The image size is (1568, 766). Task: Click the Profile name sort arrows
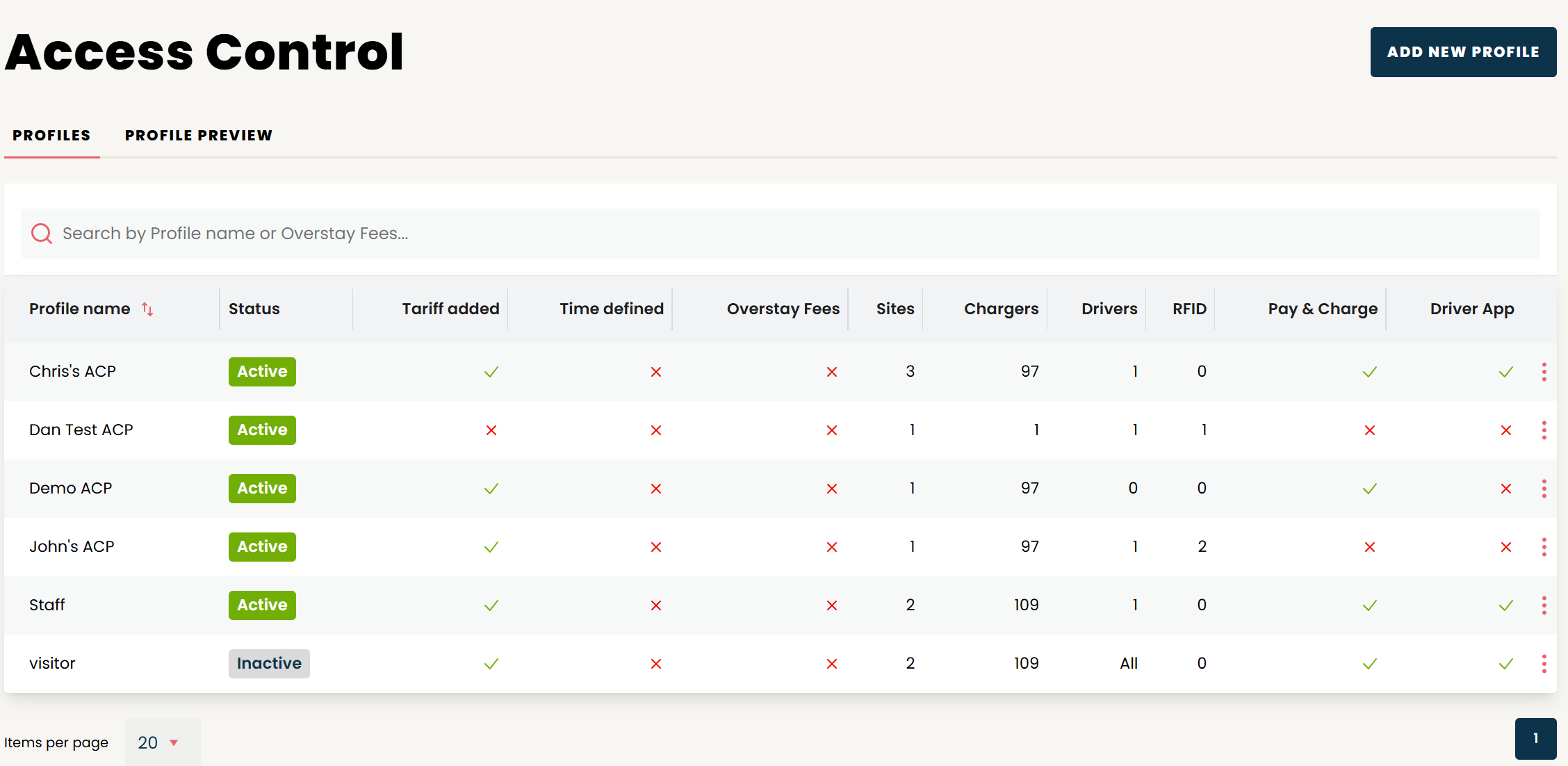[x=148, y=309]
